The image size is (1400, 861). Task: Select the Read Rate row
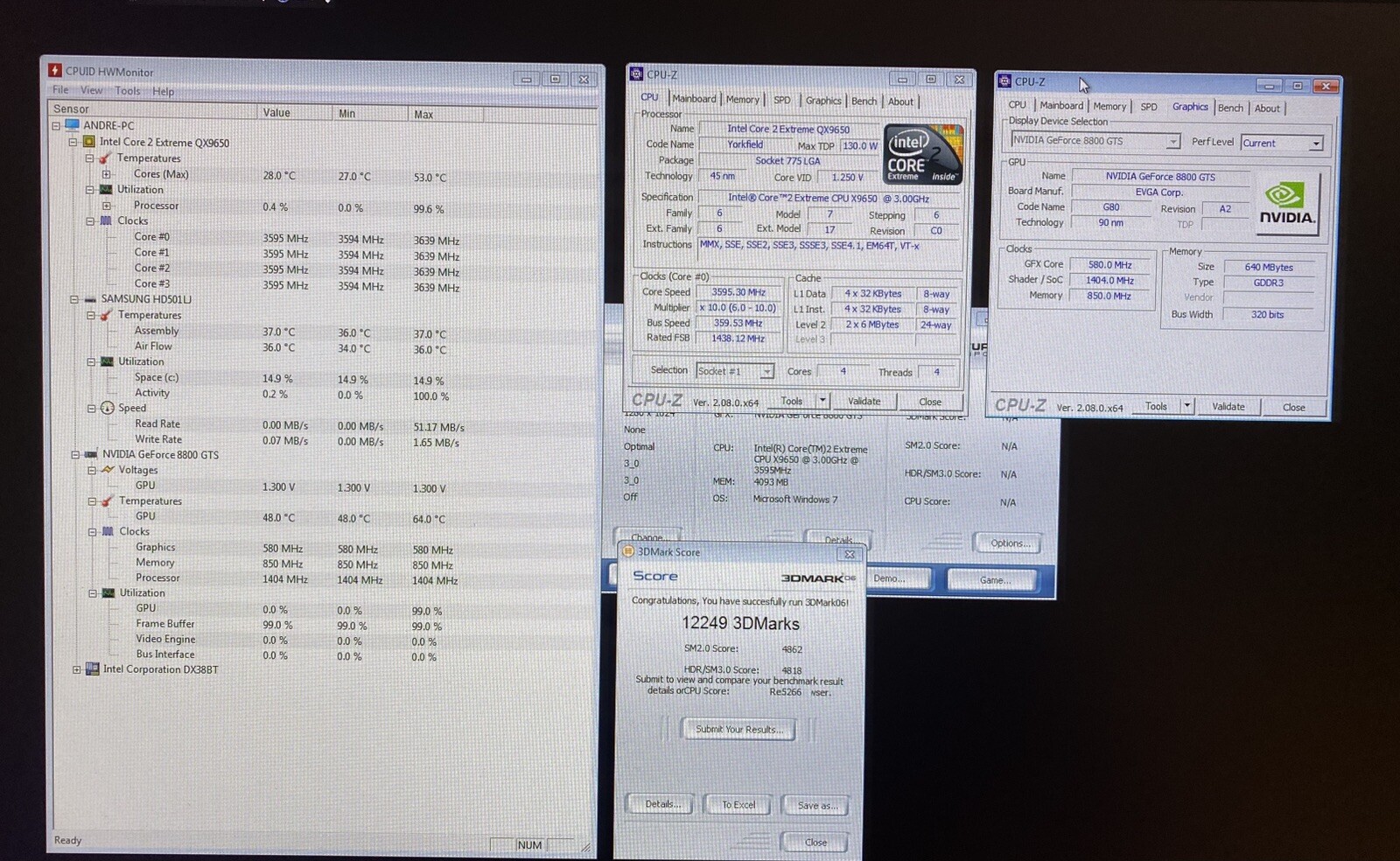(x=324, y=425)
